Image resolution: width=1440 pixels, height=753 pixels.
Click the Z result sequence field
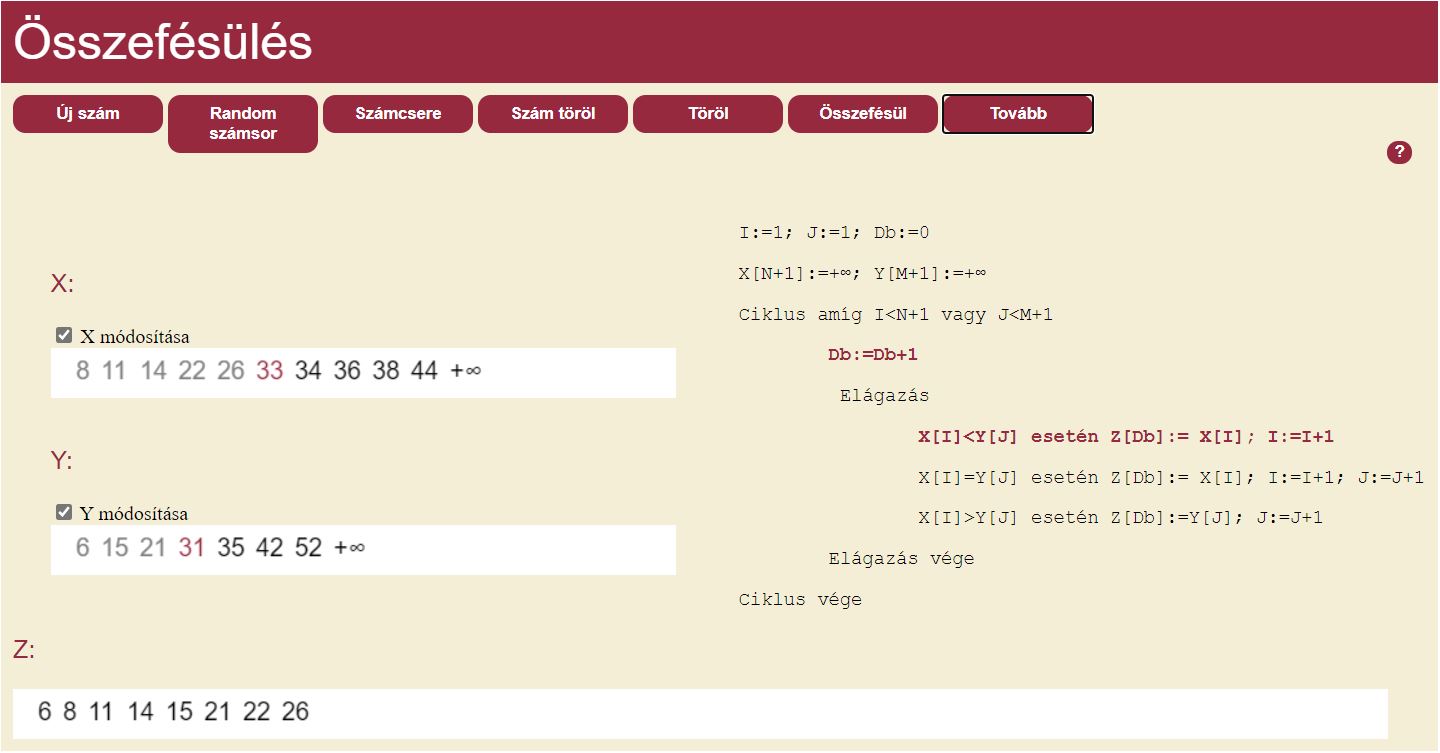click(700, 712)
